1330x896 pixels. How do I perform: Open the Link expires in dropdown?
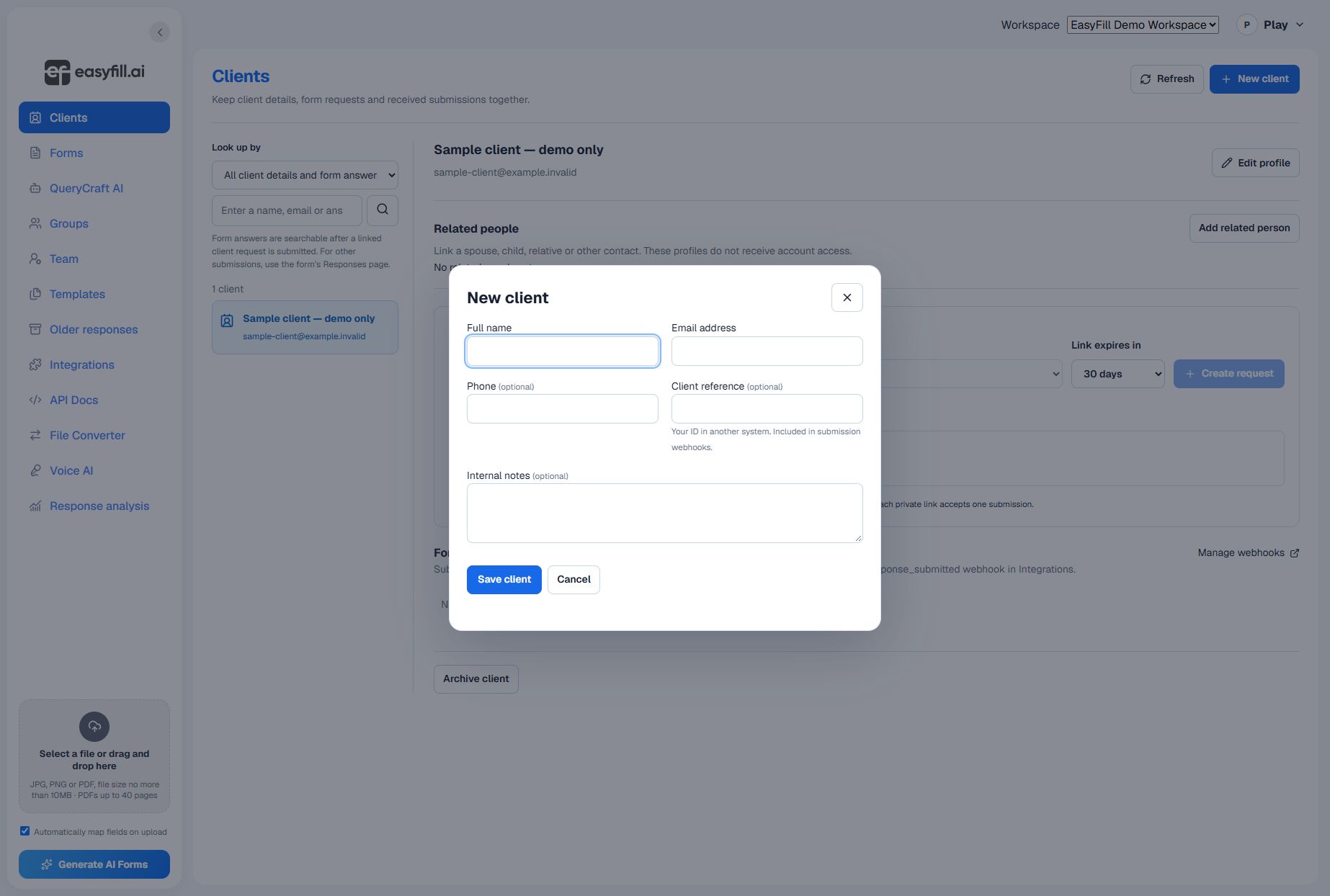click(x=1118, y=374)
